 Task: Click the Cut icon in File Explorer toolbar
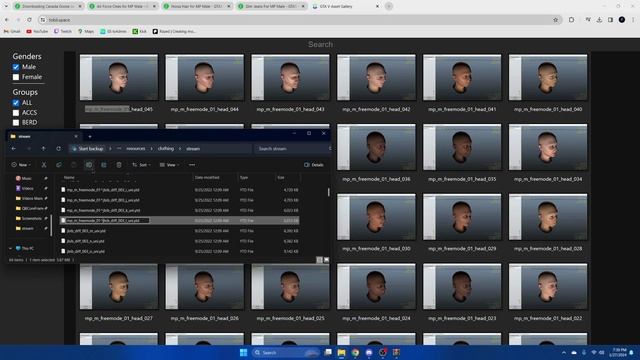[44, 165]
